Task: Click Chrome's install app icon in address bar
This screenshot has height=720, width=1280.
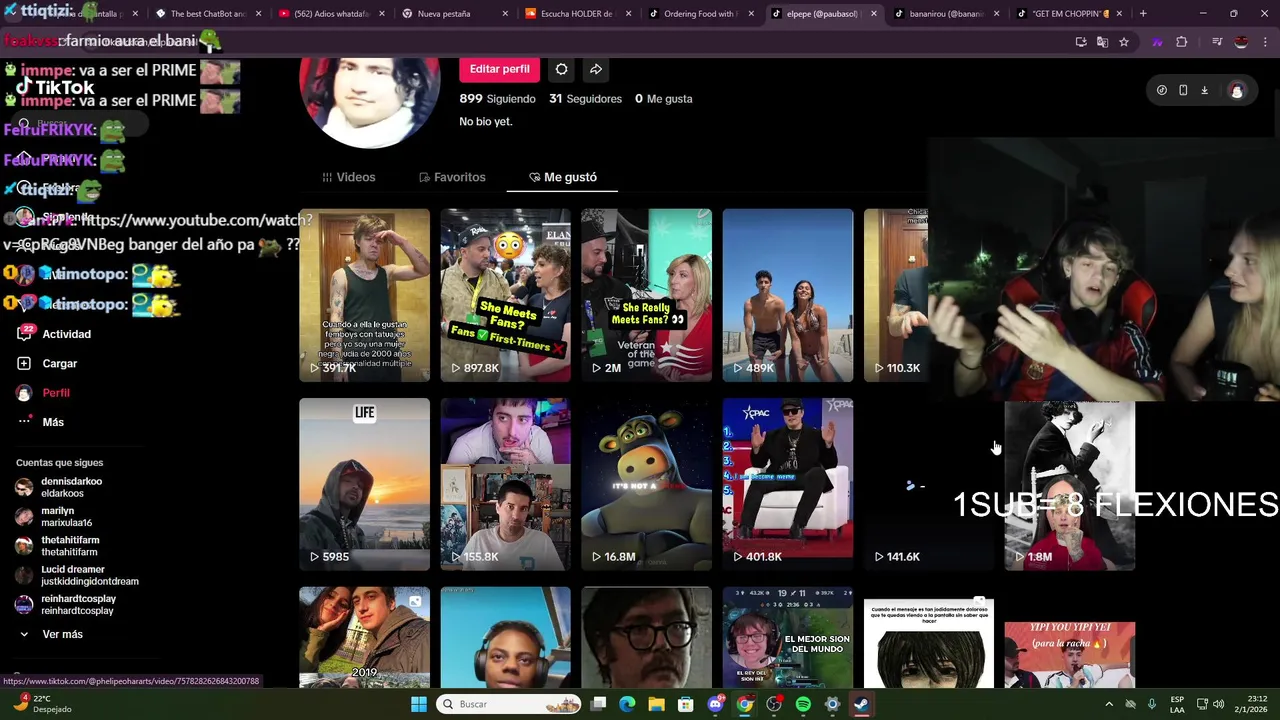Action: 1081,42
